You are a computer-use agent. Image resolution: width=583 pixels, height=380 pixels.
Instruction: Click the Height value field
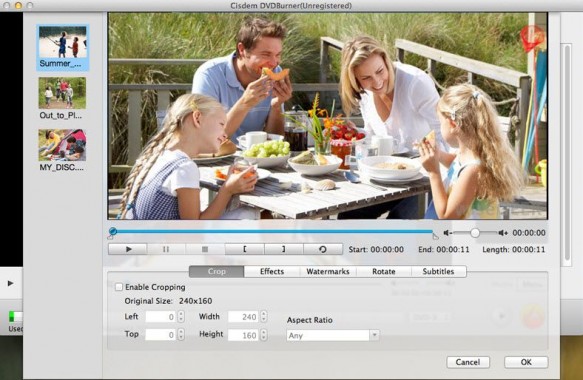(x=243, y=335)
